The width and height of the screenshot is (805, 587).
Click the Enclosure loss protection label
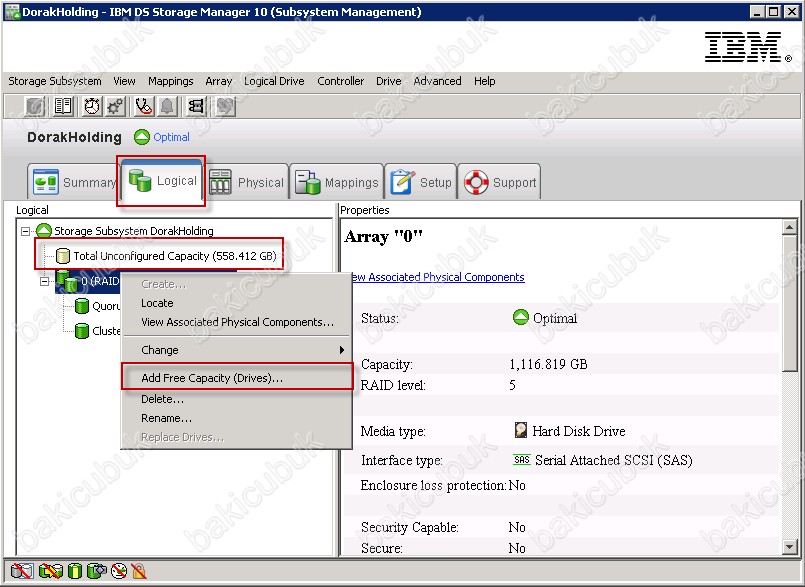click(433, 485)
